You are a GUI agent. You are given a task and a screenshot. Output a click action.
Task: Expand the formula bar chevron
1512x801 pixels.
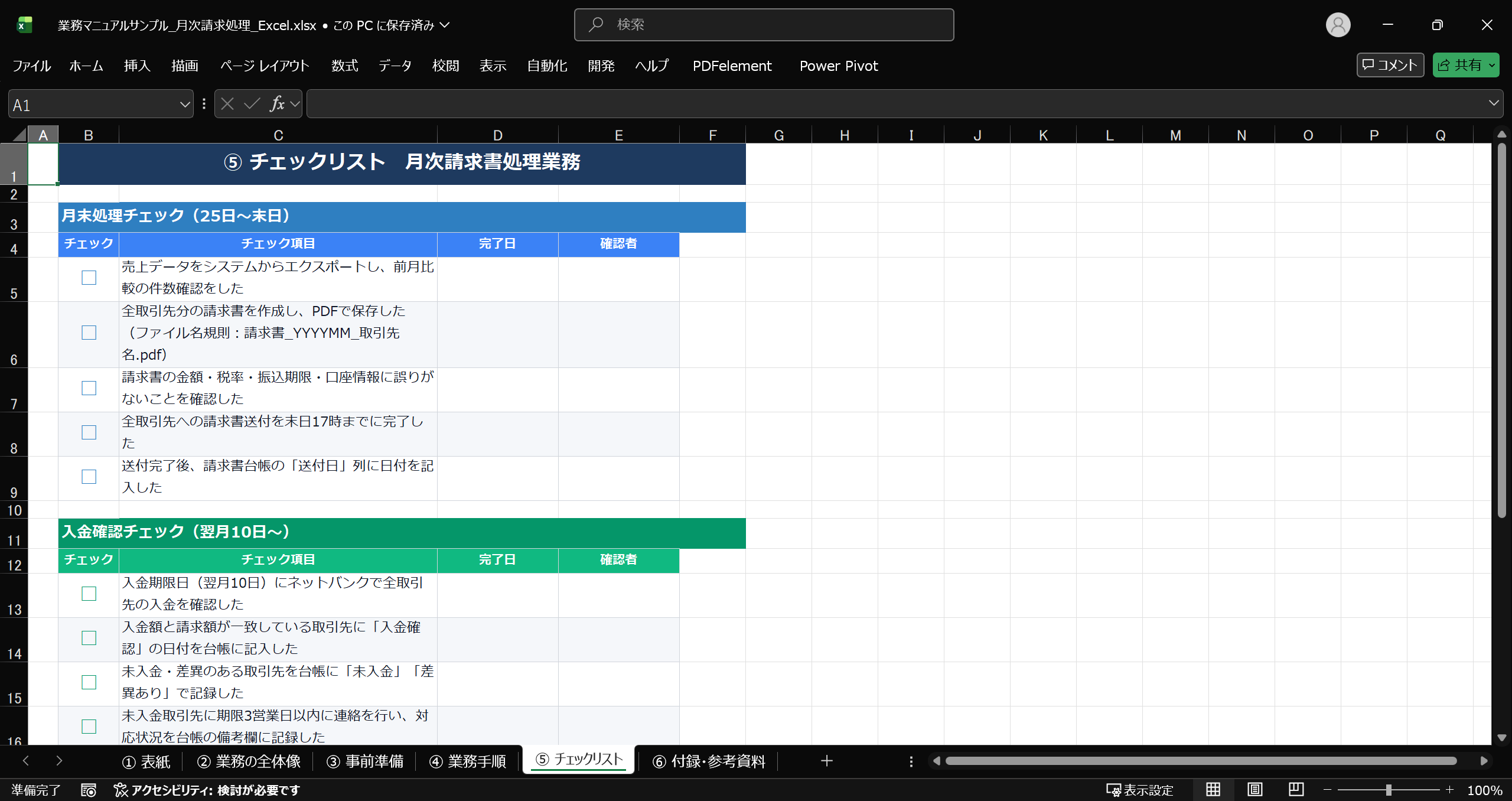(1494, 103)
